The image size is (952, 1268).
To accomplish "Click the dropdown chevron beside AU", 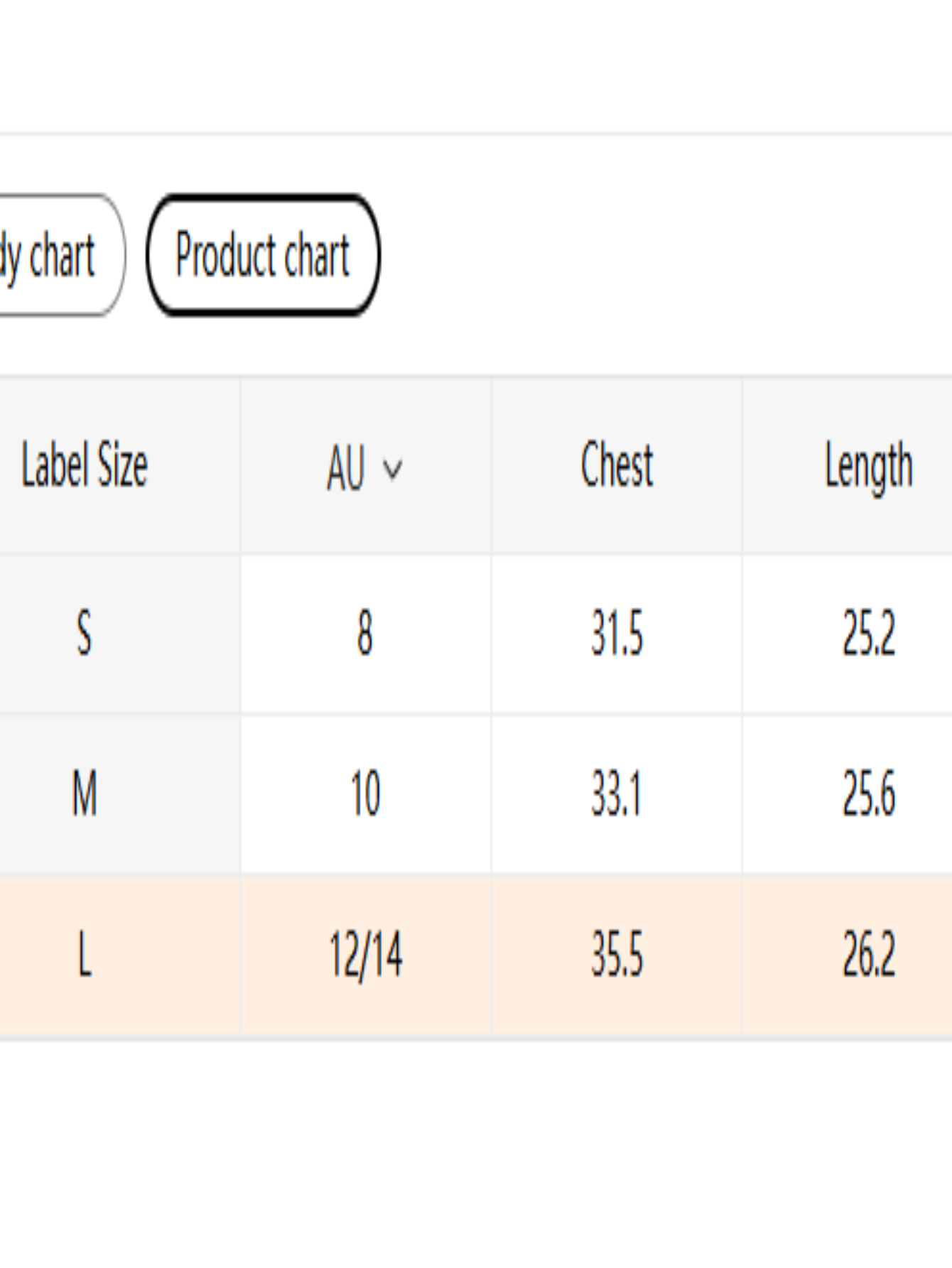I will [x=392, y=468].
